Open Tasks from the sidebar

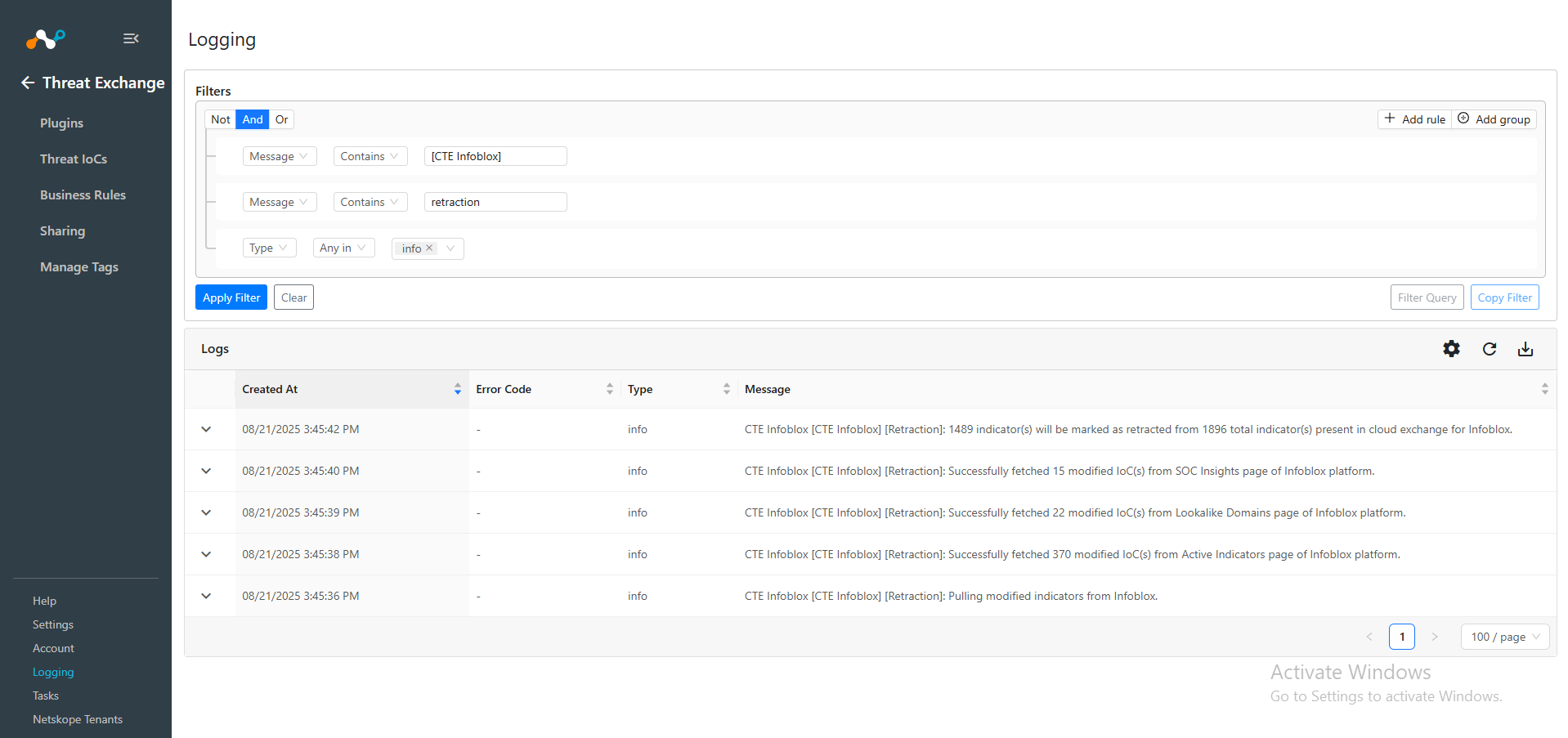46,696
